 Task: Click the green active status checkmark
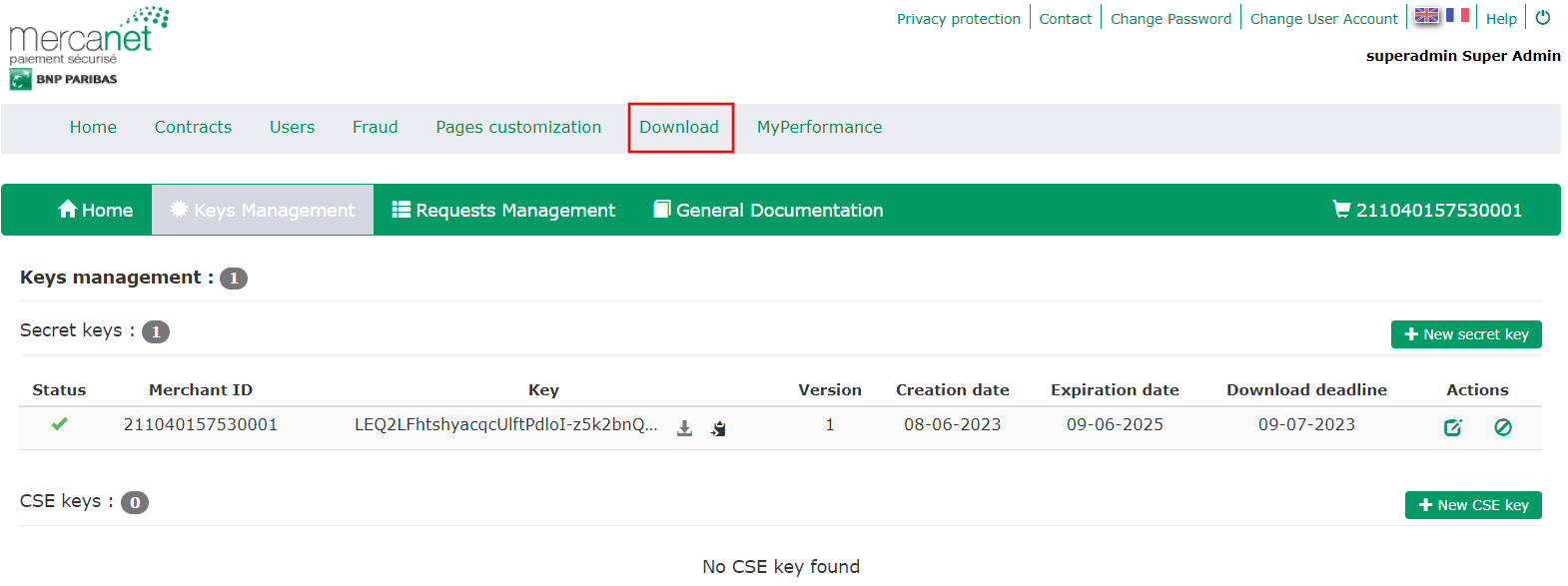point(60,424)
